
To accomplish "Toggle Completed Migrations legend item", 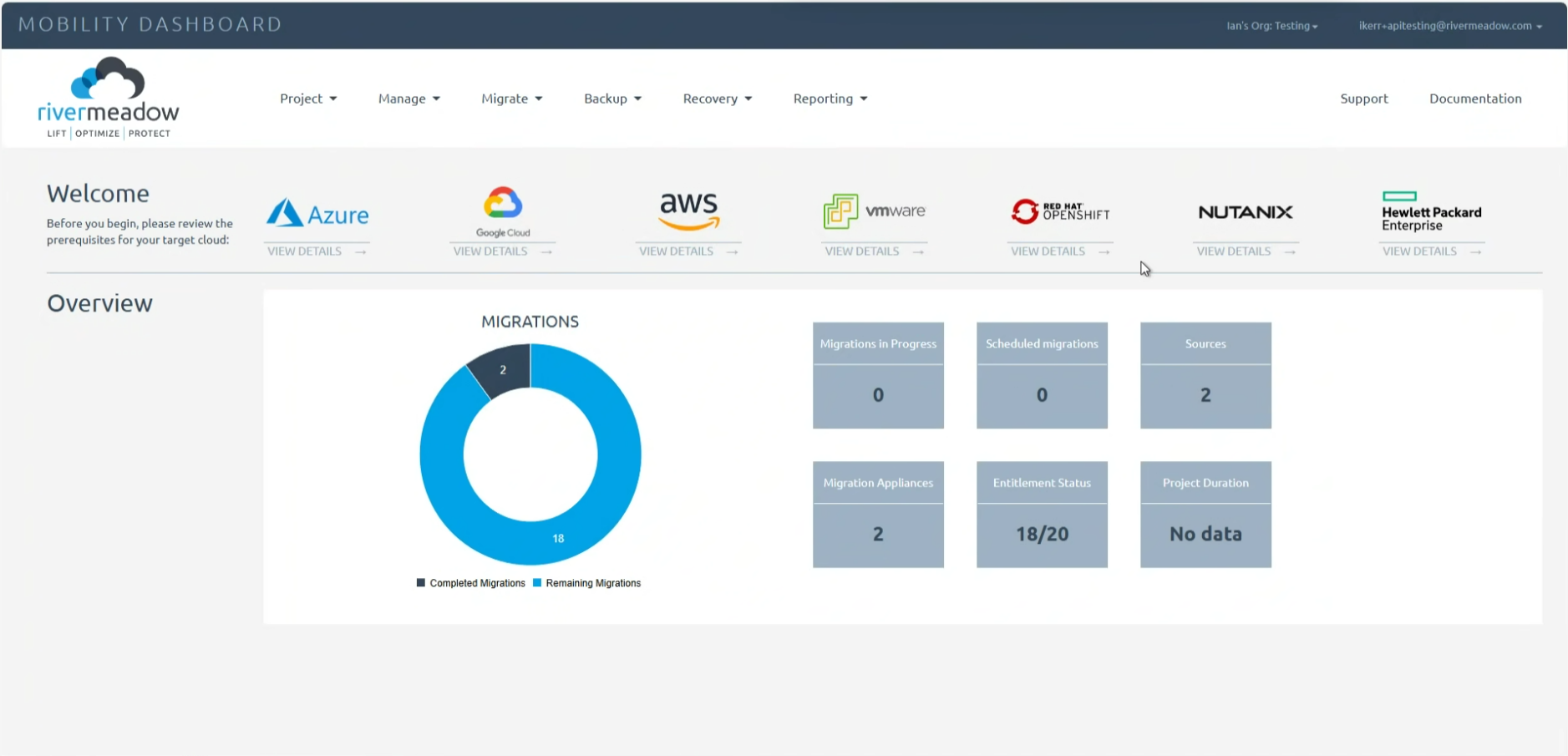I will 471,583.
